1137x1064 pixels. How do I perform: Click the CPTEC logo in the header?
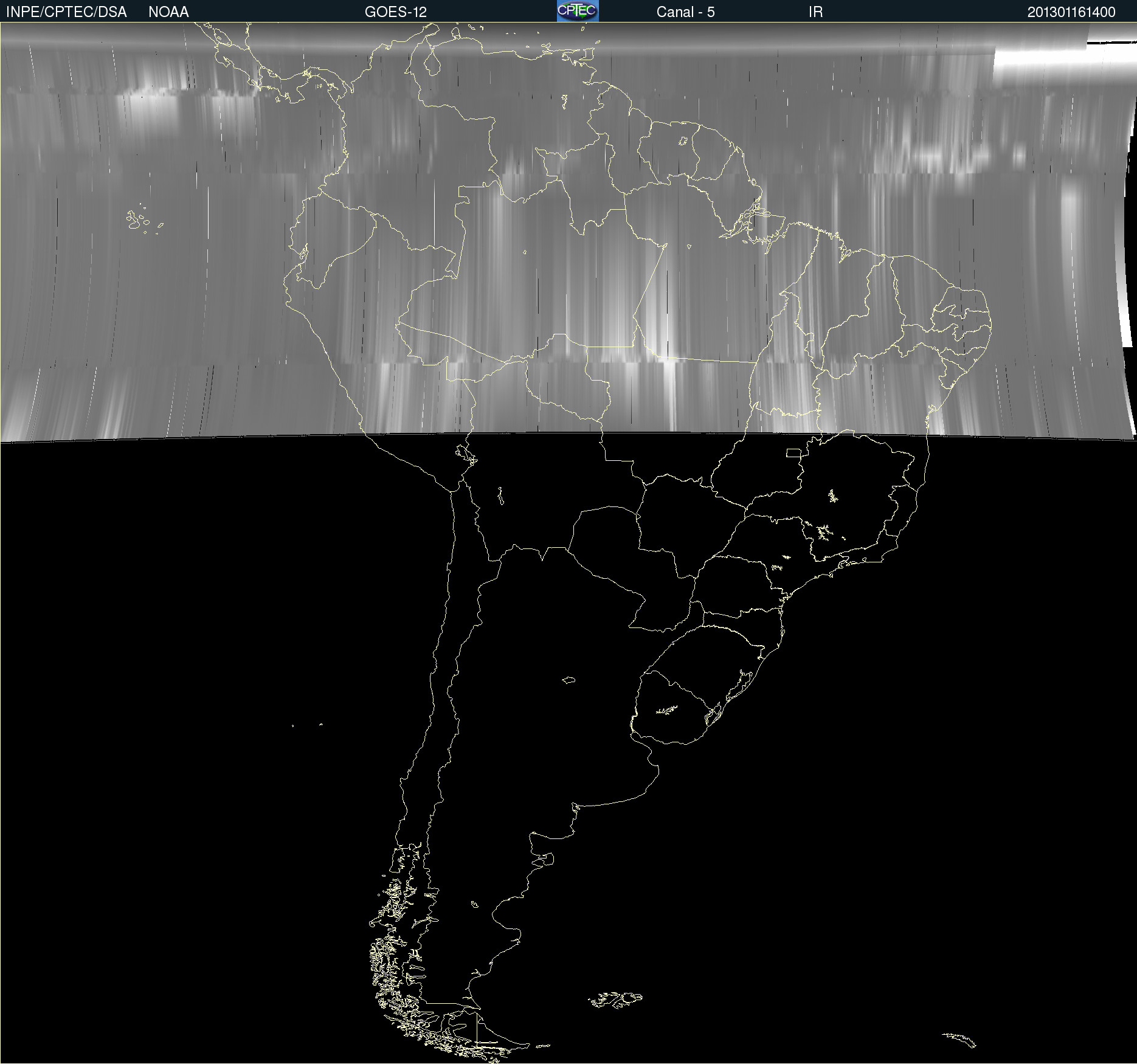pos(578,11)
